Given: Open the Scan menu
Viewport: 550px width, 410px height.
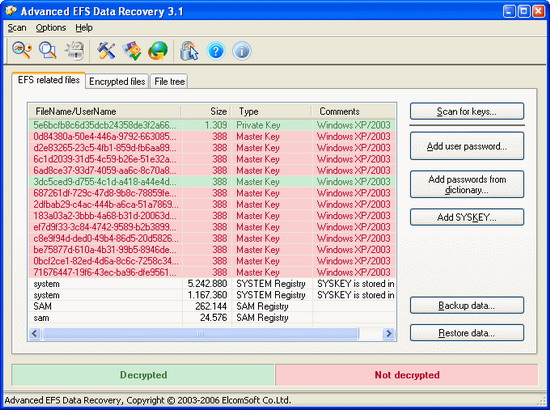Looking at the screenshot, I should [17, 28].
